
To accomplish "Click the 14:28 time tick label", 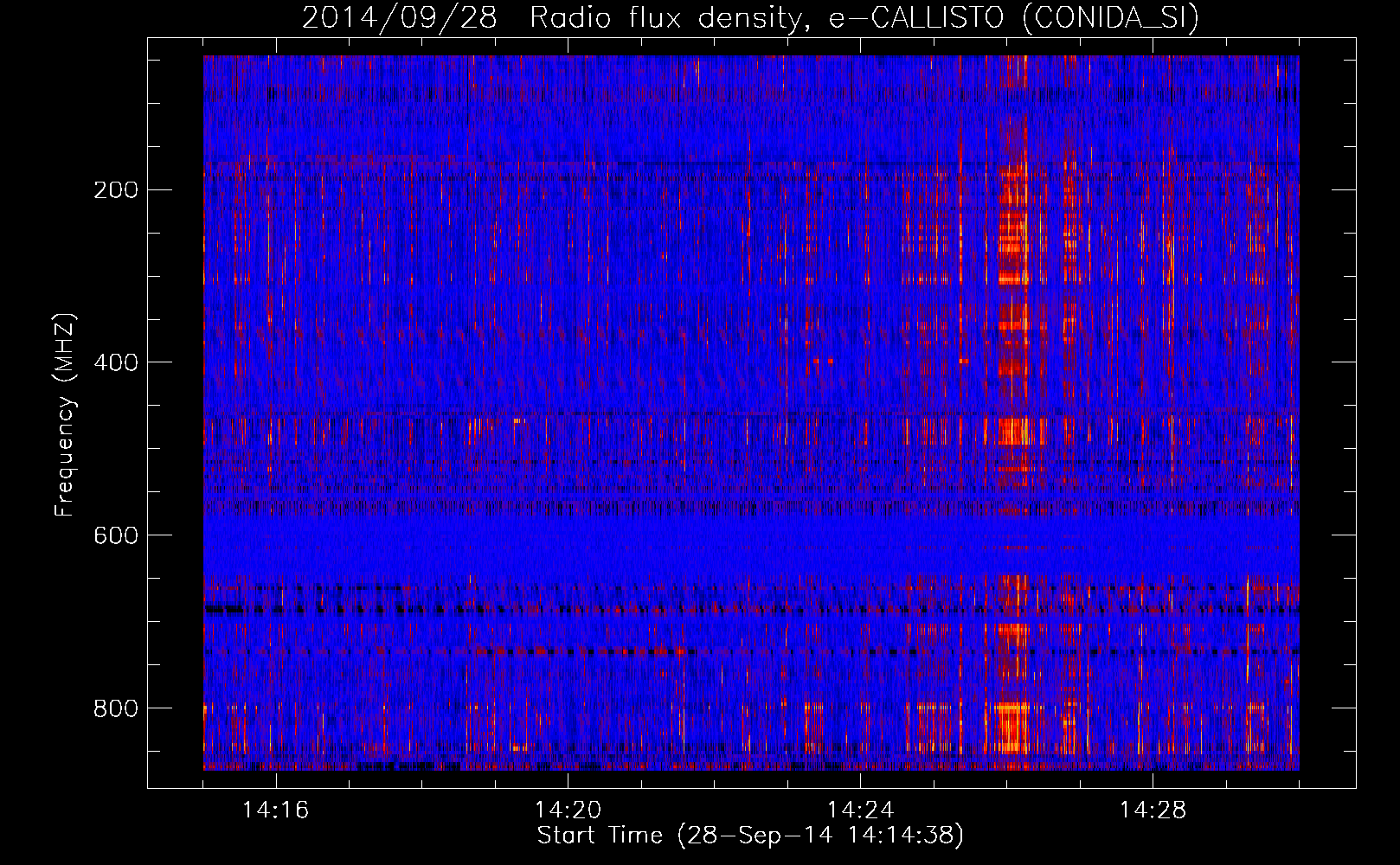I will 1153,811.
